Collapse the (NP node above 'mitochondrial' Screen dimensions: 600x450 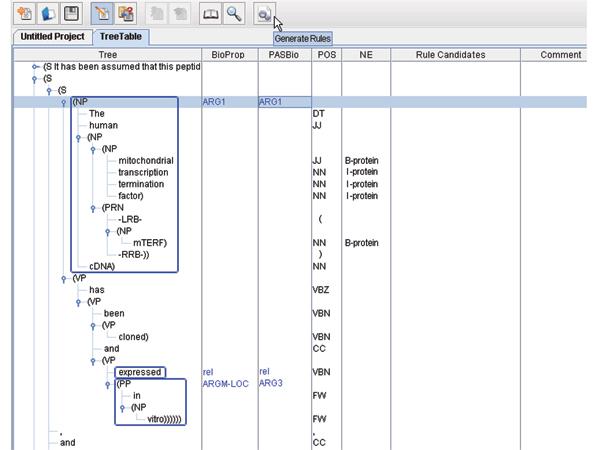[x=93, y=150]
